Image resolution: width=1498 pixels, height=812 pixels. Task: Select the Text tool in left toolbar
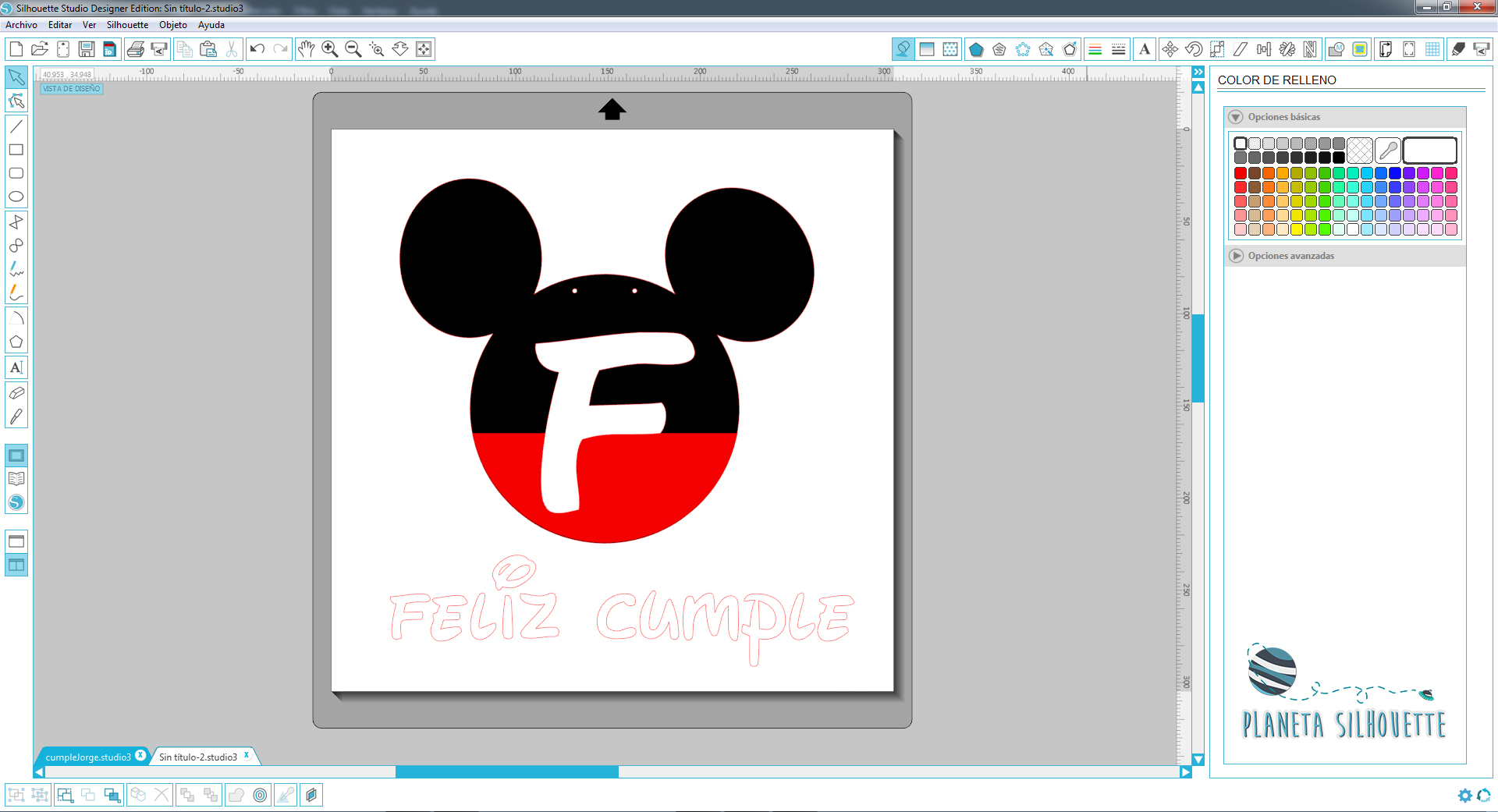point(16,367)
